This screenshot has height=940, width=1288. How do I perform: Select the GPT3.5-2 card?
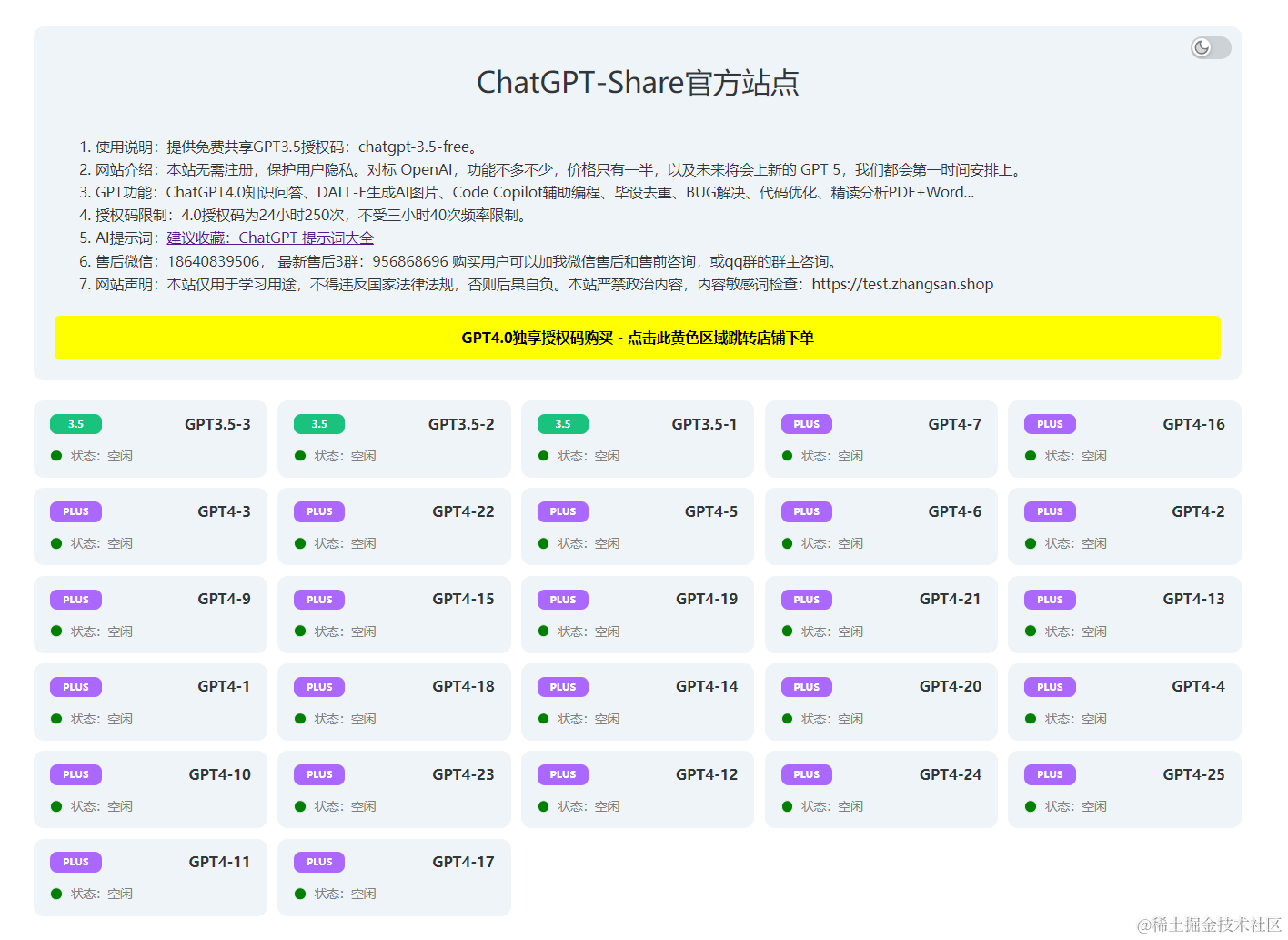point(394,439)
